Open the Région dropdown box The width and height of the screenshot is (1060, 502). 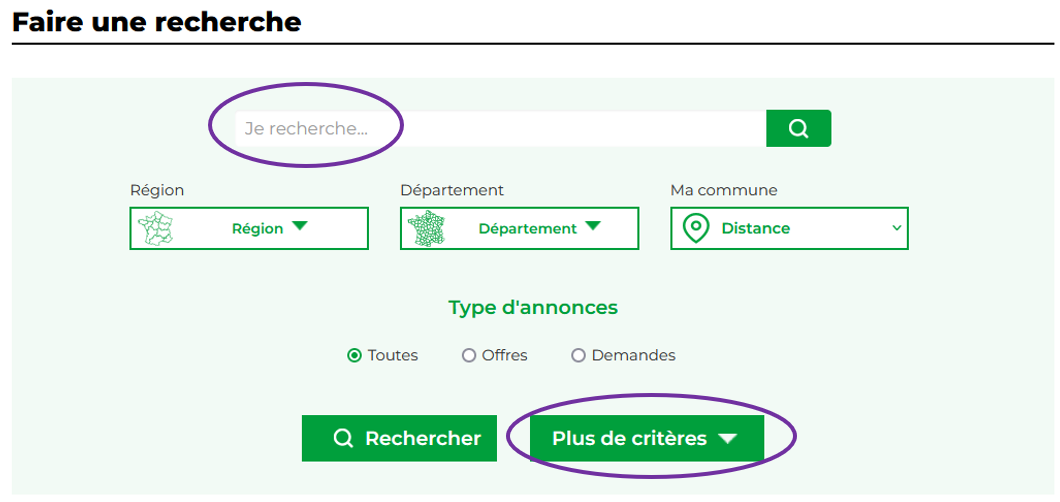(x=249, y=228)
